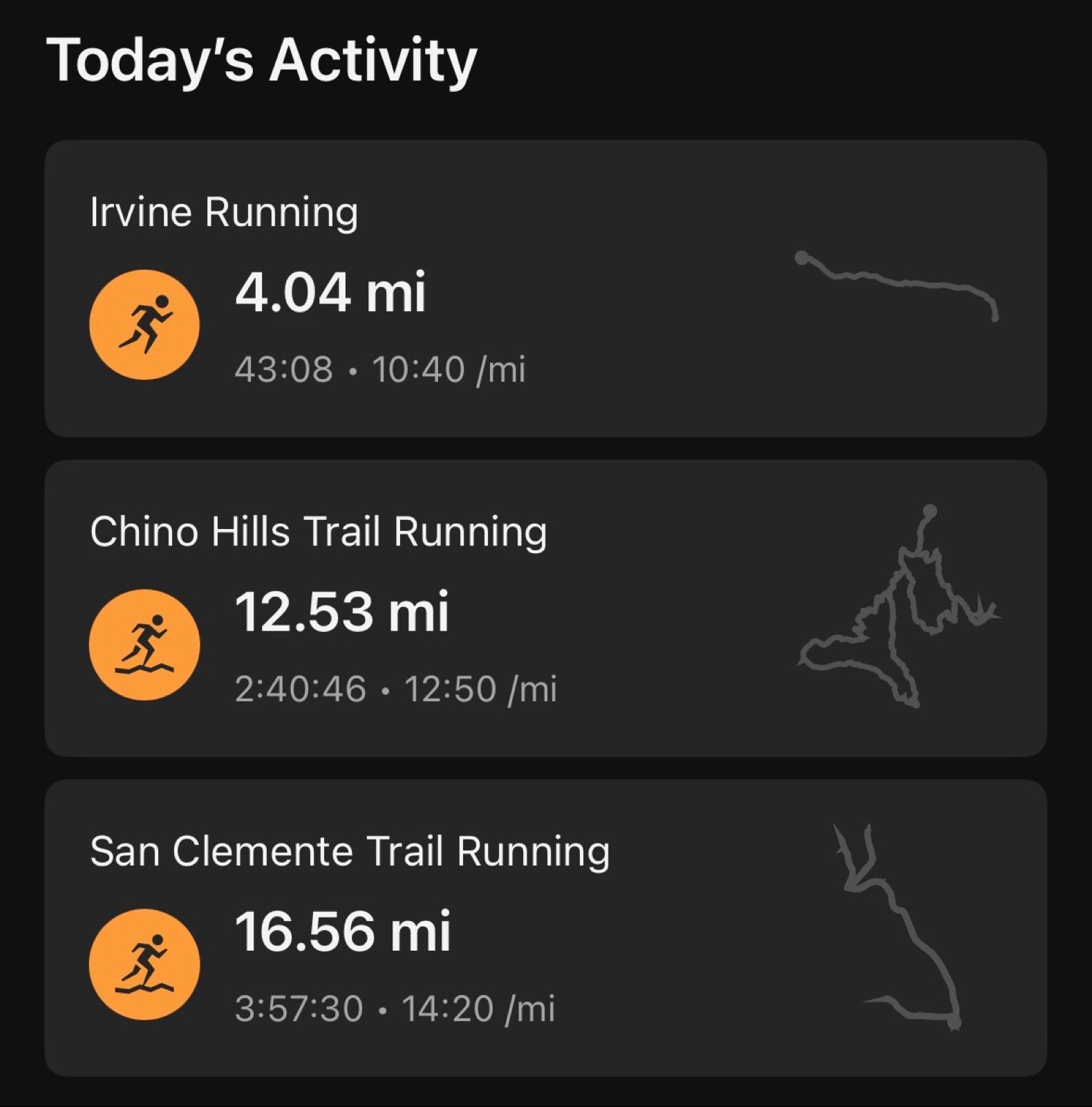Tap the 16.56 mi distance value
The height and width of the screenshot is (1107, 1092).
point(343,931)
